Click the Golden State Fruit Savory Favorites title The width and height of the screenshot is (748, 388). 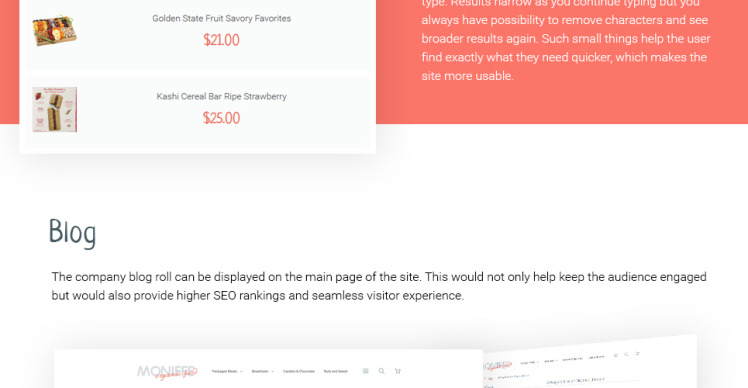[221, 19]
